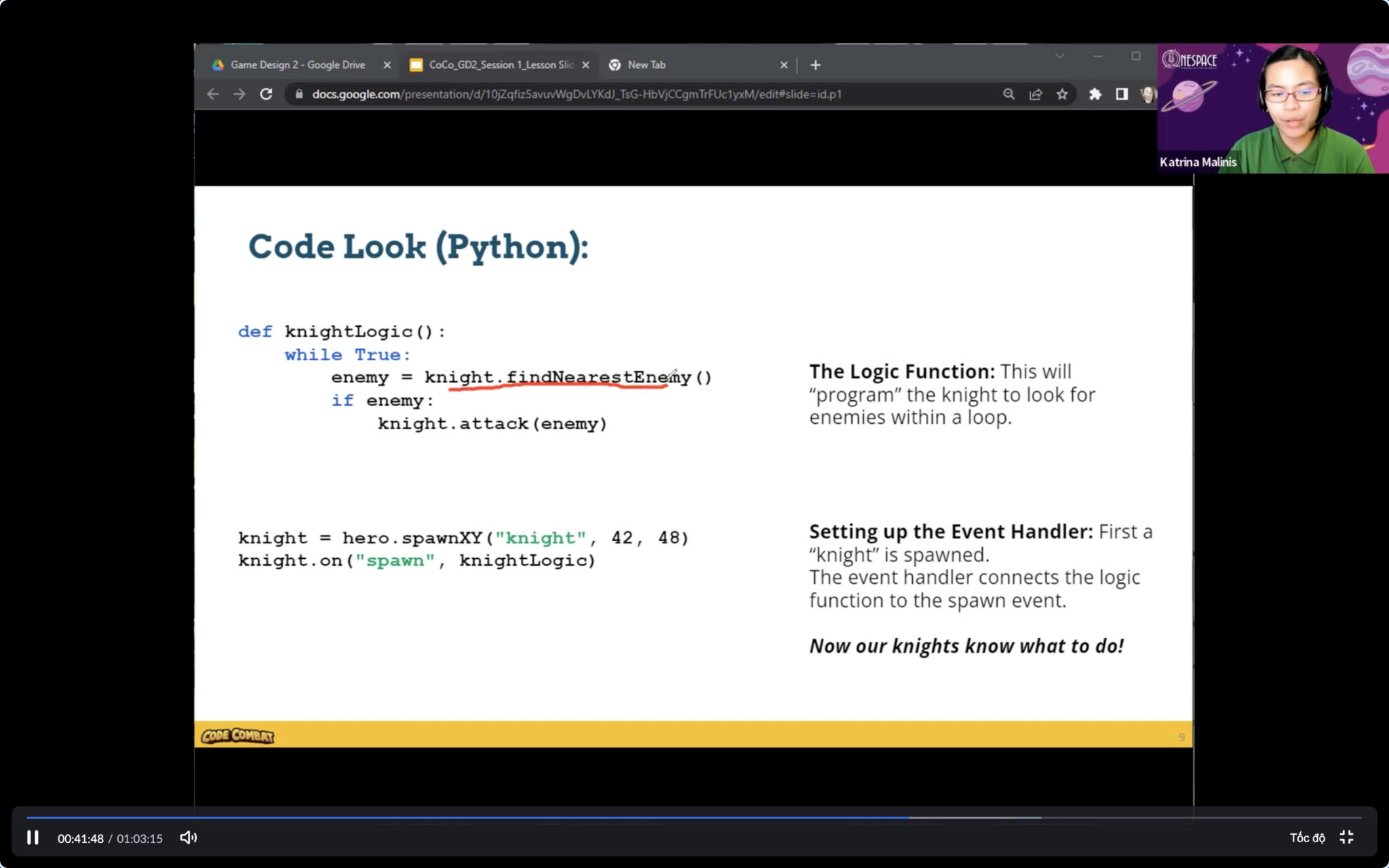Mute the video with the speaker icon
The height and width of the screenshot is (868, 1389).
tap(188, 837)
